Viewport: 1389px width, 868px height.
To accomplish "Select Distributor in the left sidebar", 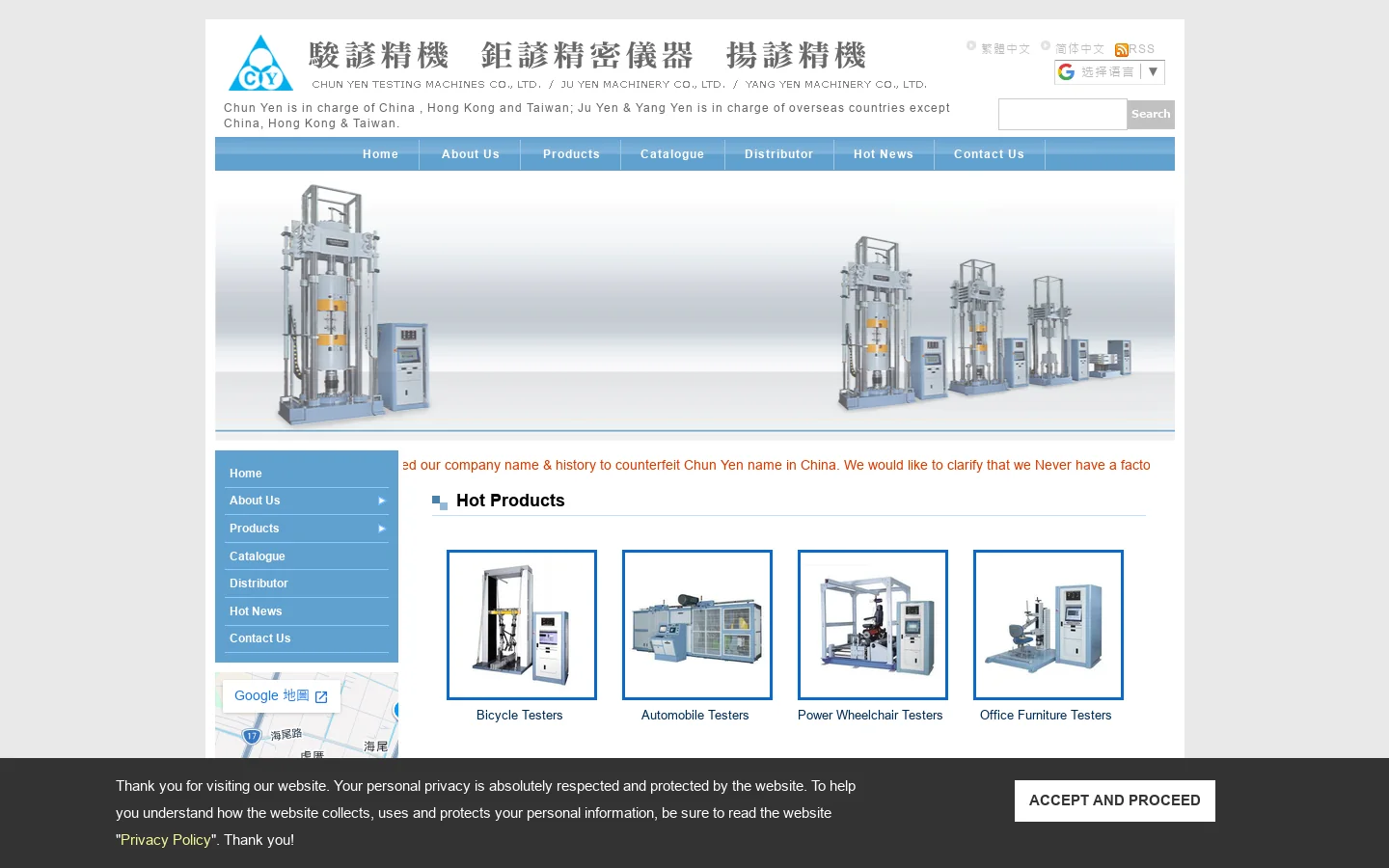I will 307,583.
